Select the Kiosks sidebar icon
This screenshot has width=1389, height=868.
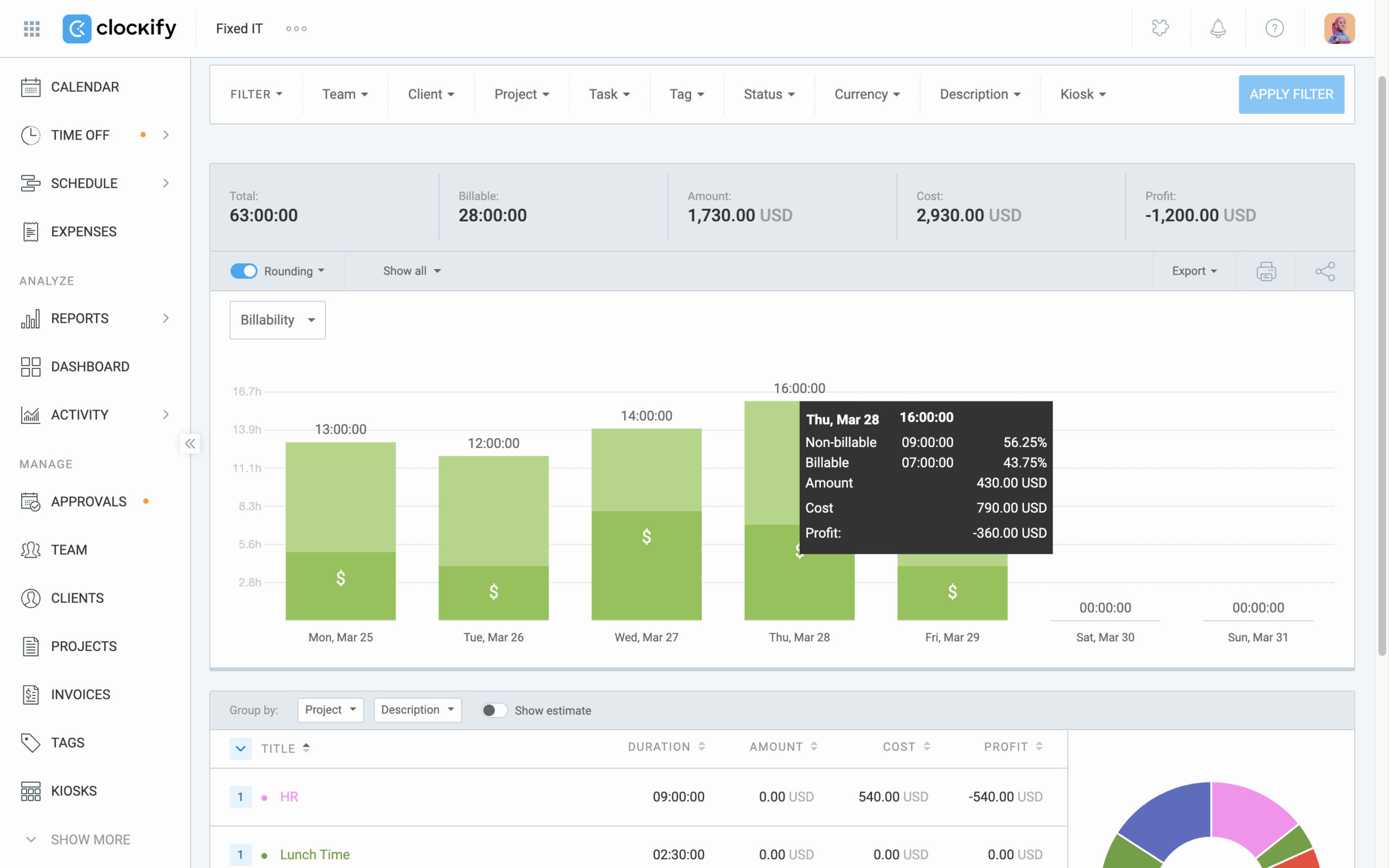pyautogui.click(x=30, y=790)
